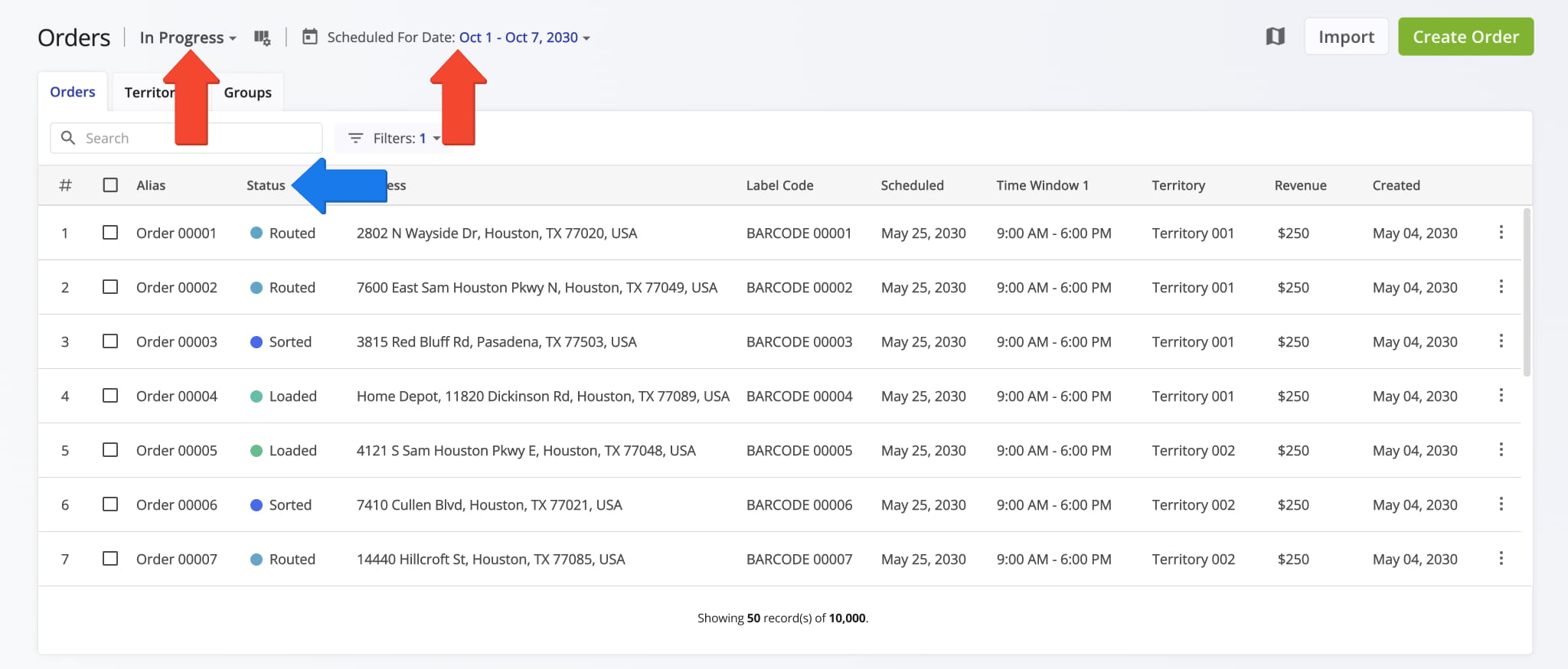Select the Home Depot, 11820 Dickinson Rd address
The image size is (1568, 669).
click(x=543, y=396)
